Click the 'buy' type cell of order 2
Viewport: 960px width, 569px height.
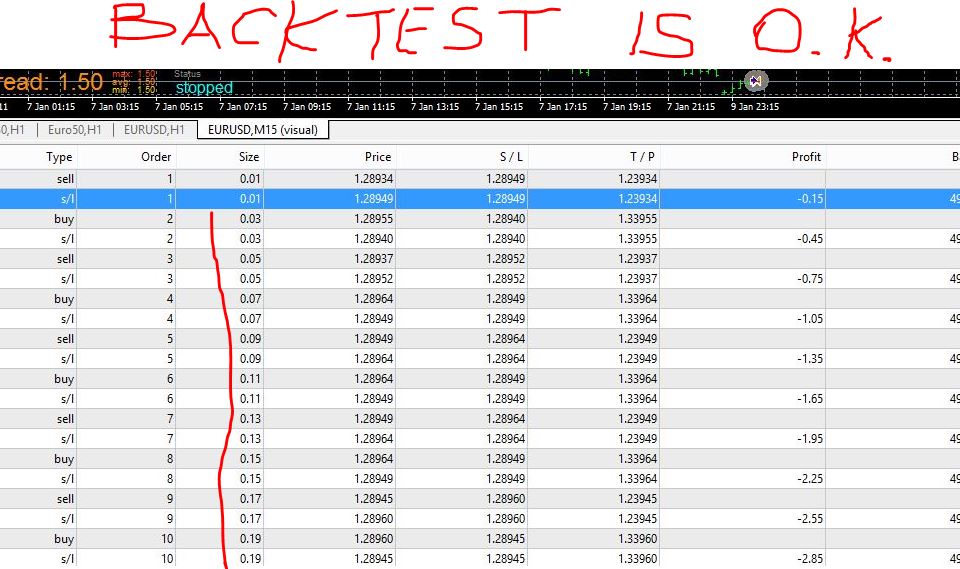(64, 219)
